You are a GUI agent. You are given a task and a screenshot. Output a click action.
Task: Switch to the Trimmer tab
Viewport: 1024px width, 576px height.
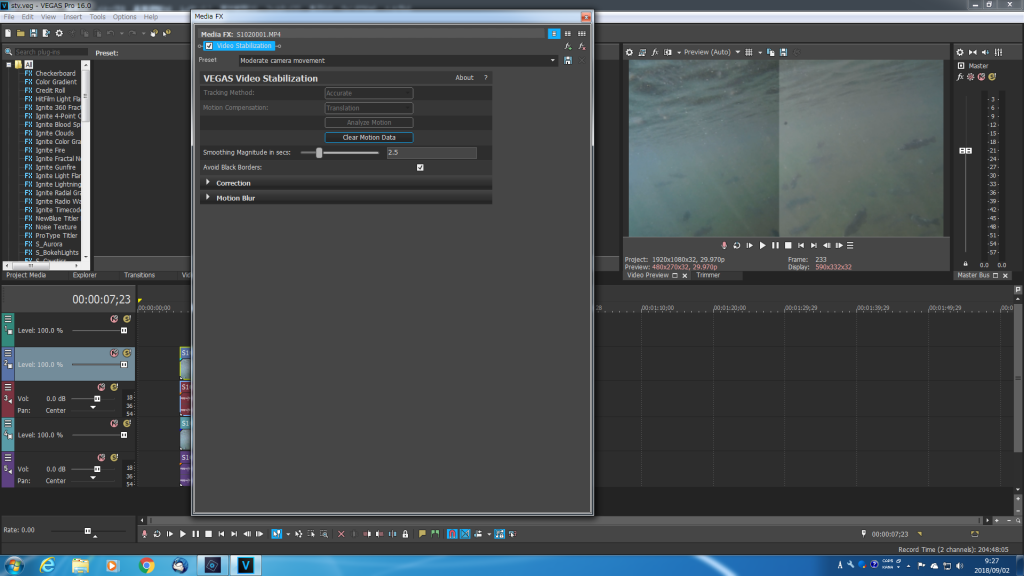[708, 275]
